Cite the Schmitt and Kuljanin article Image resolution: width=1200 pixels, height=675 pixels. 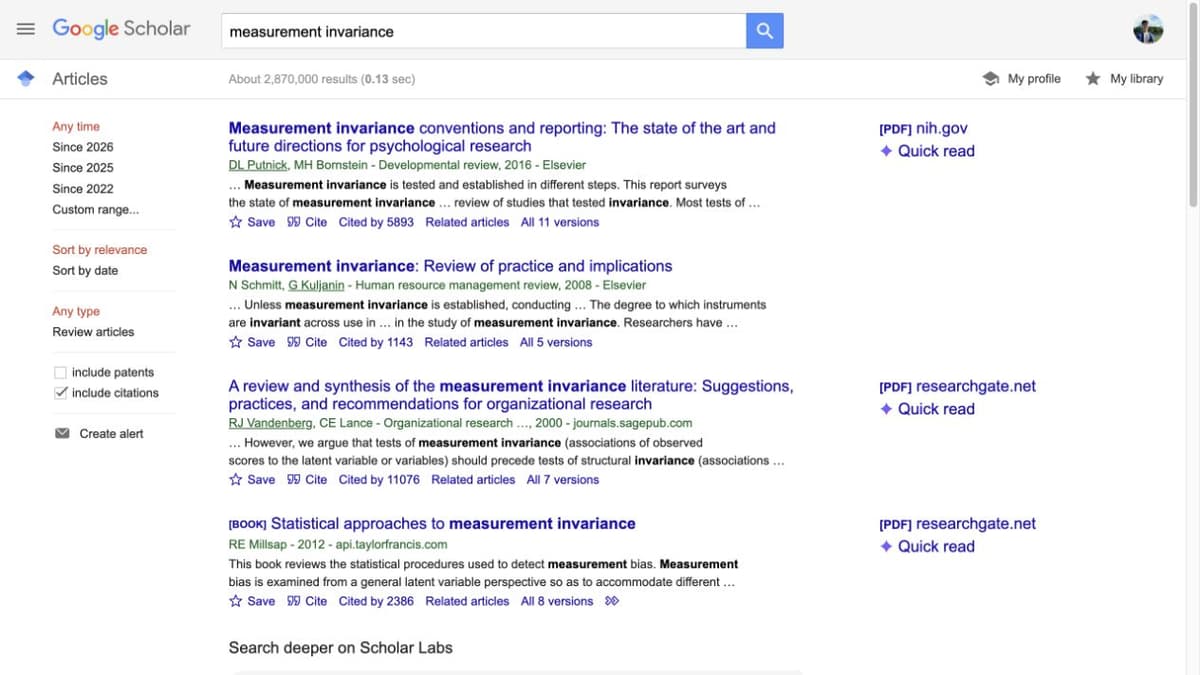pyautogui.click(x=307, y=342)
